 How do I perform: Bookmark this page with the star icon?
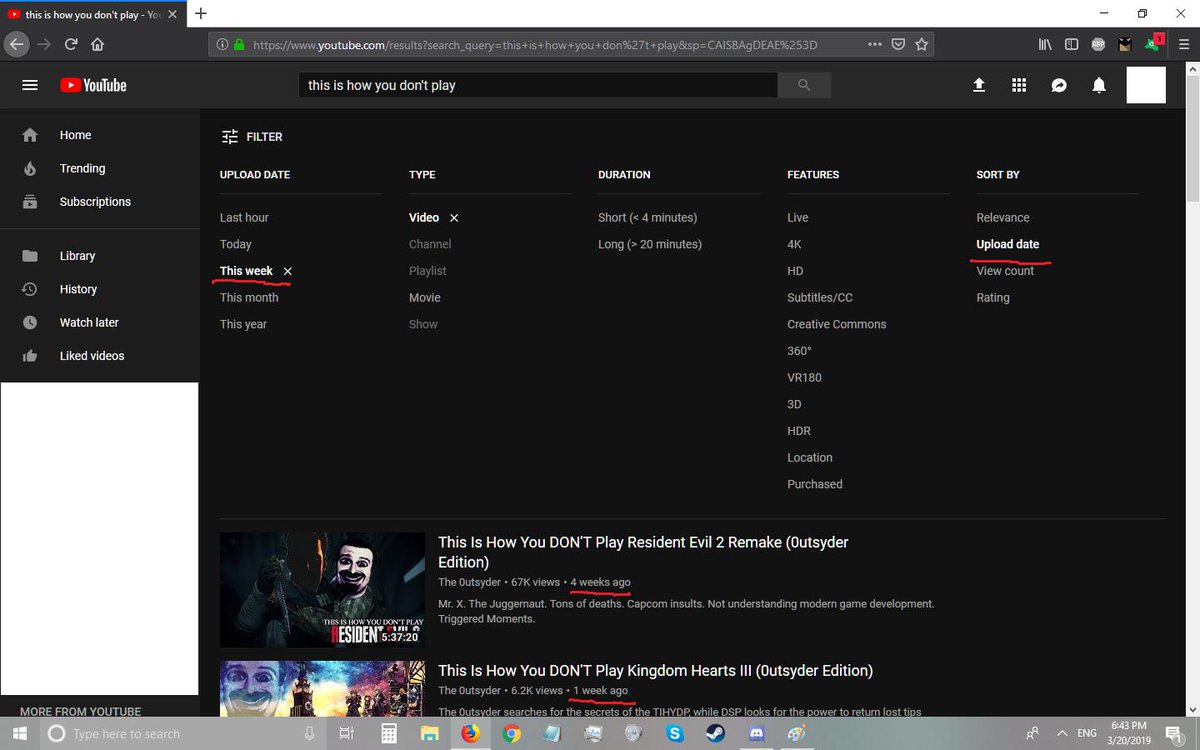[x=921, y=44]
